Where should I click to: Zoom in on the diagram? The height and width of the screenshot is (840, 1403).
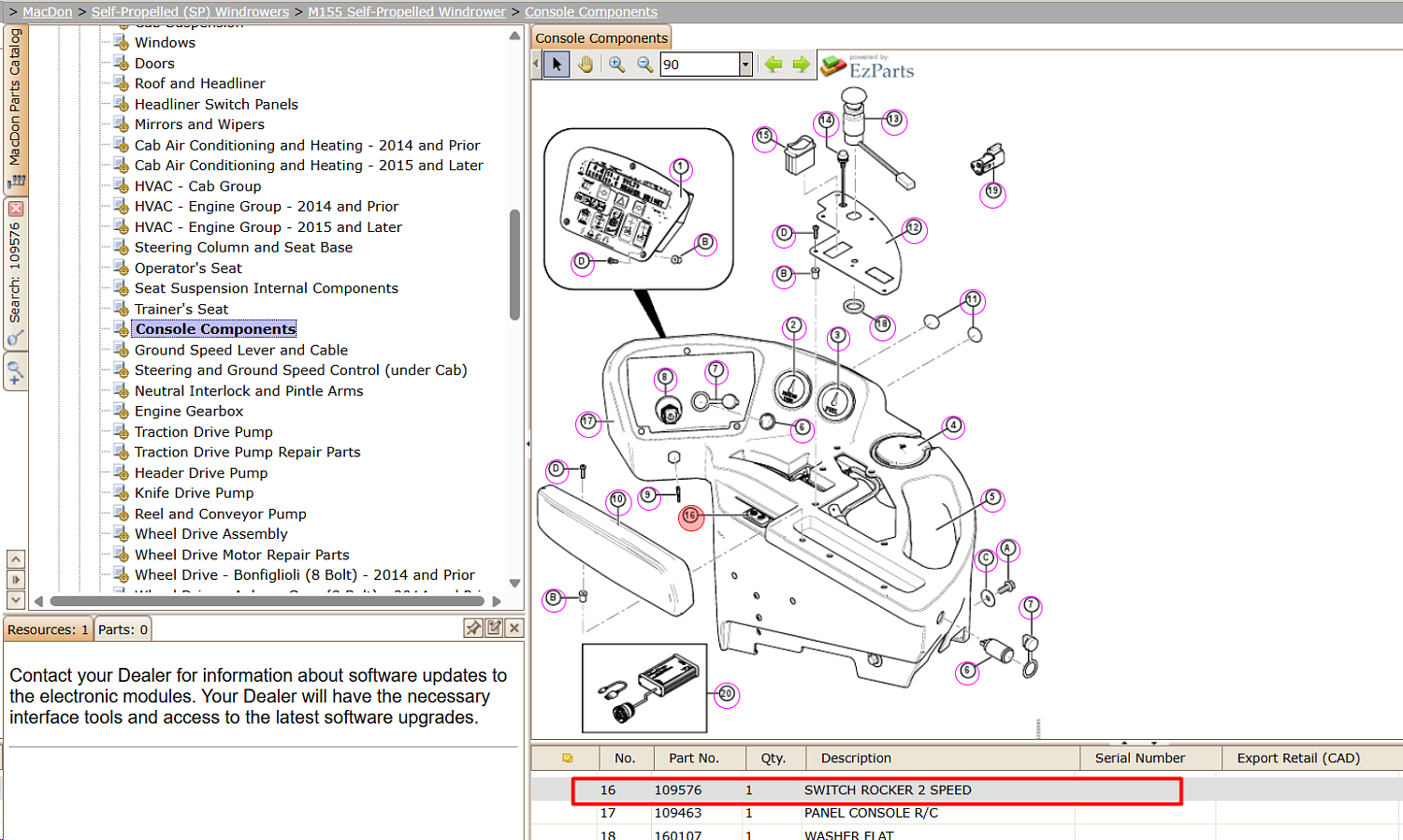[617, 65]
